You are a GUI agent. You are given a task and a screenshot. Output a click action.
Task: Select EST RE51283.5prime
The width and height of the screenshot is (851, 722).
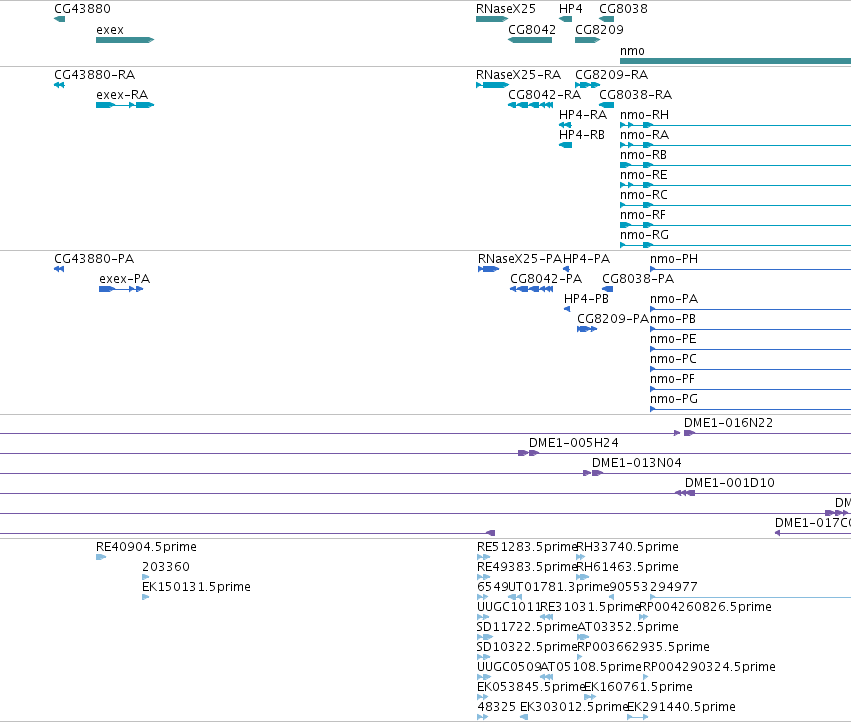pos(526,547)
